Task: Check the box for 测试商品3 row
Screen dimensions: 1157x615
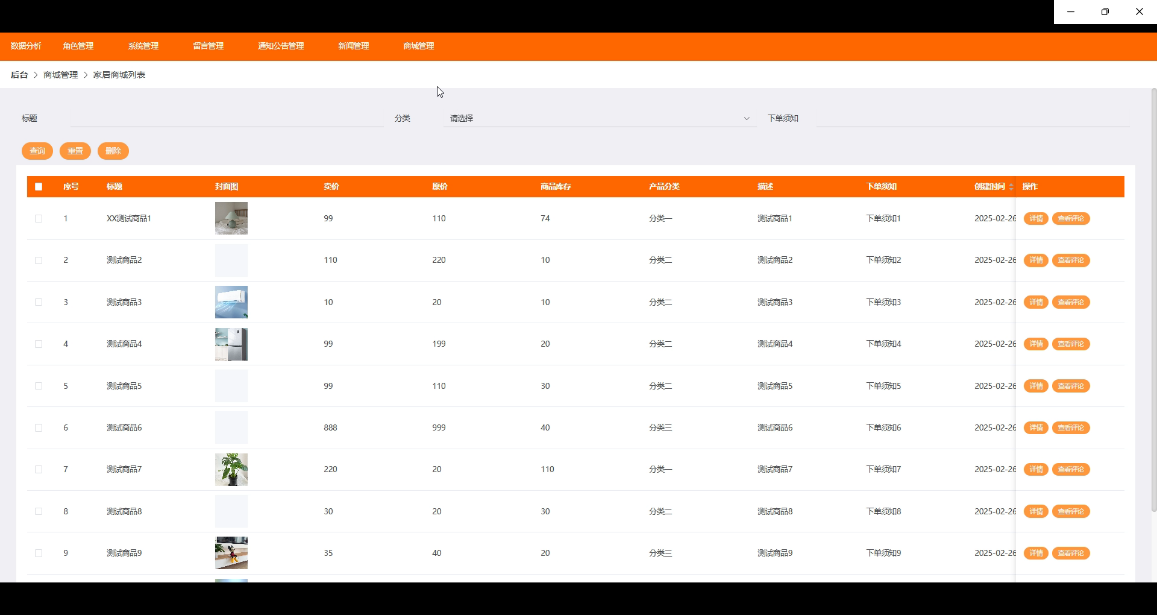Action: 38,302
